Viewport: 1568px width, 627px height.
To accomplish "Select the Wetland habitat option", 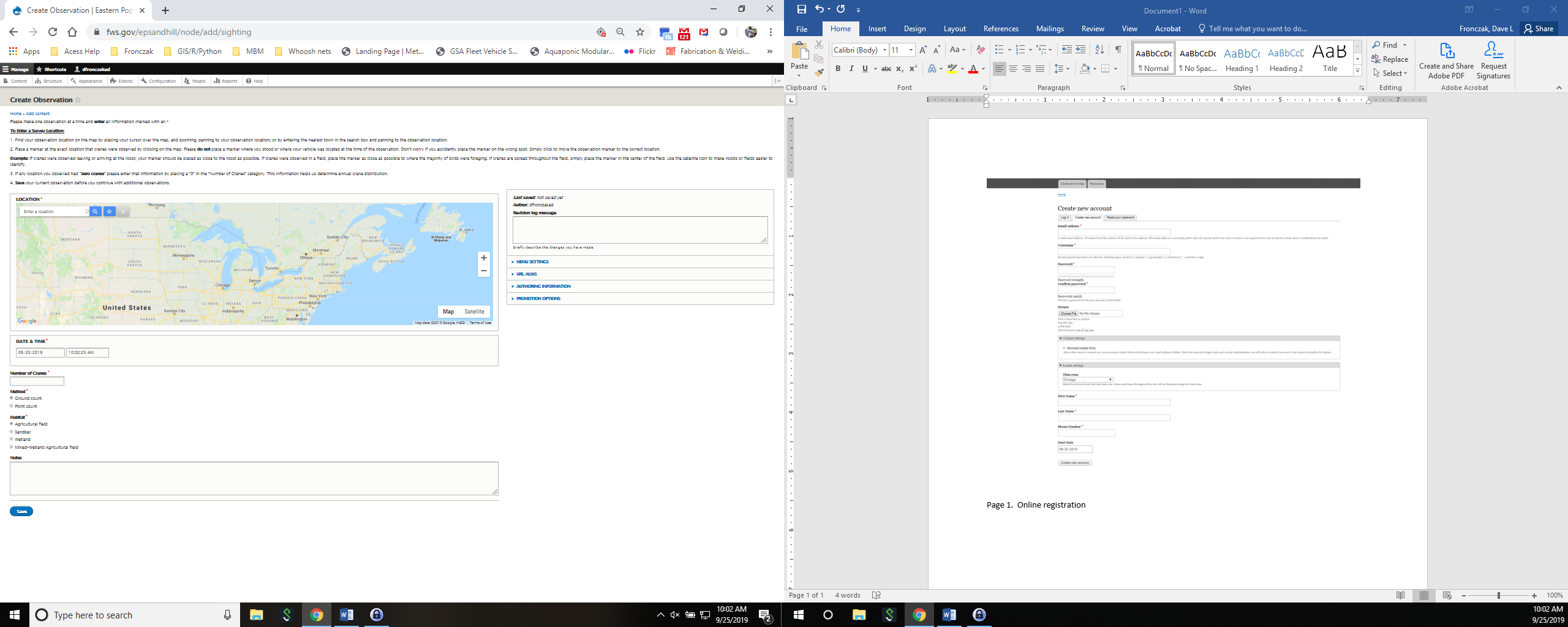I will point(12,439).
